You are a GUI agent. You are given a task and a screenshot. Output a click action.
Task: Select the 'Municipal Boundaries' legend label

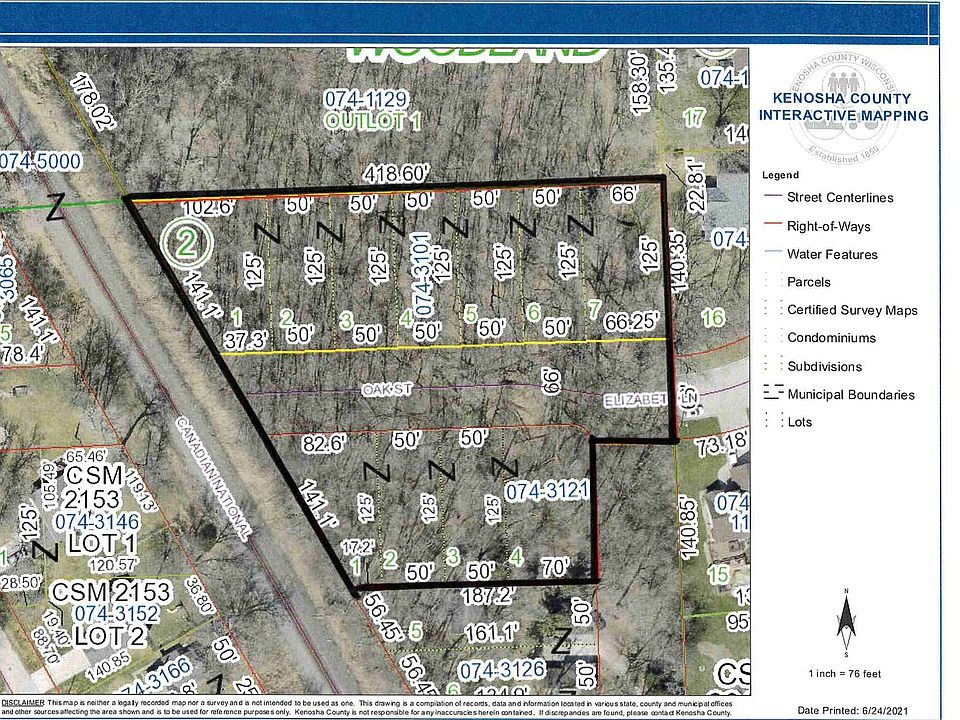[851, 394]
